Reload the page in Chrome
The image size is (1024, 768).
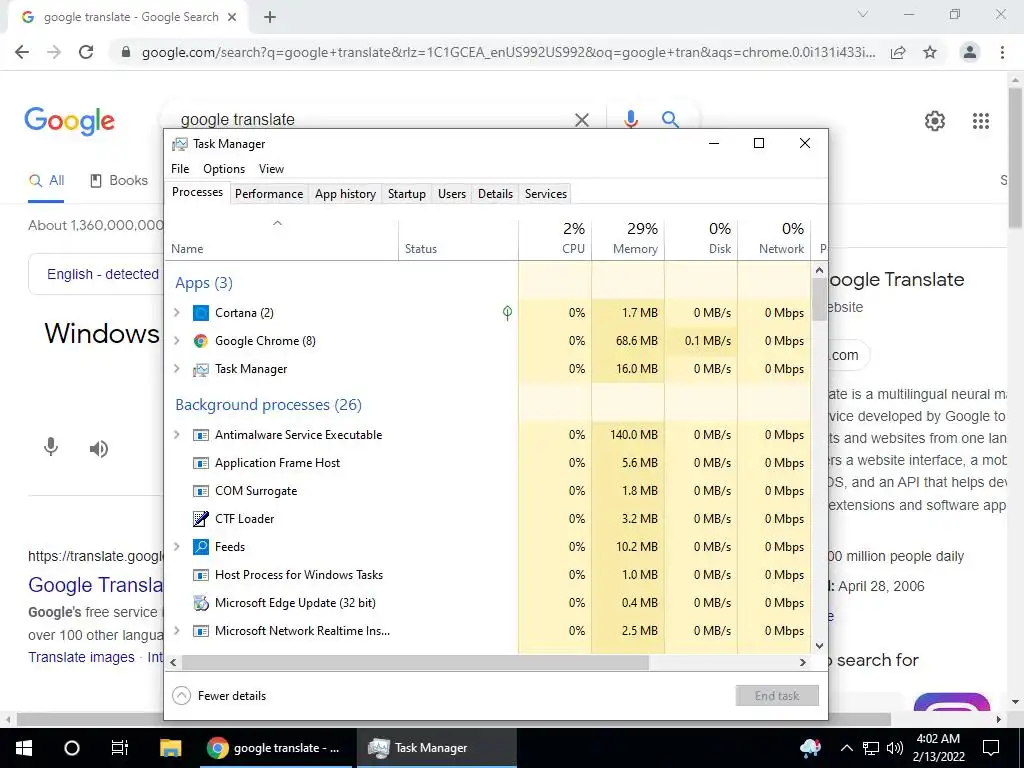click(x=86, y=52)
